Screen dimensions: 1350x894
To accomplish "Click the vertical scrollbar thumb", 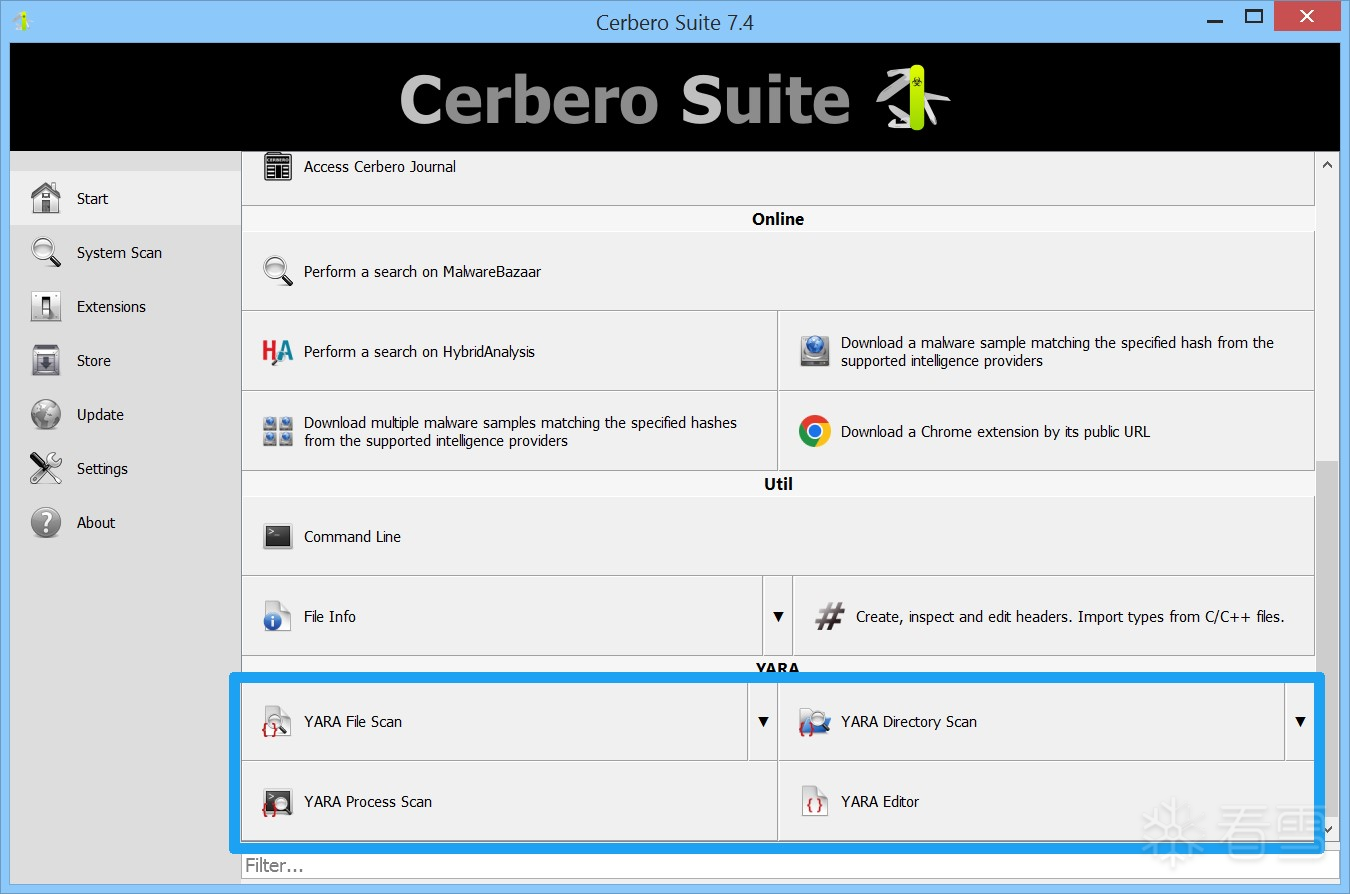I will coord(1328,640).
